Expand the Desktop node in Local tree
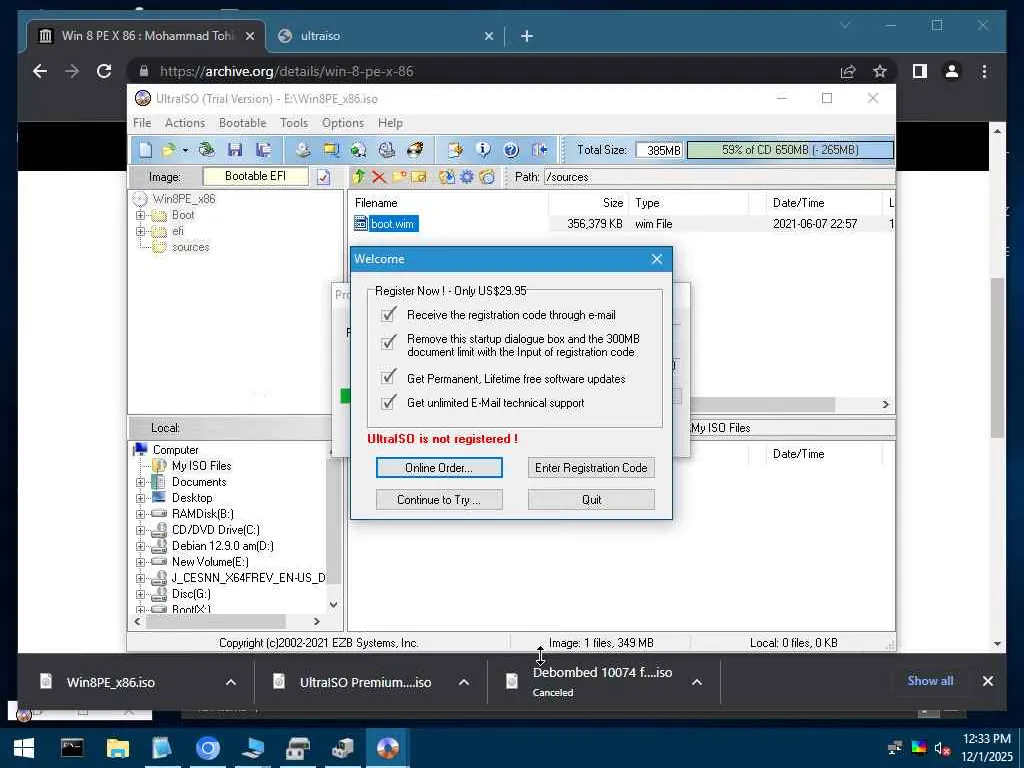Image resolution: width=1024 pixels, height=768 pixels. click(x=140, y=498)
